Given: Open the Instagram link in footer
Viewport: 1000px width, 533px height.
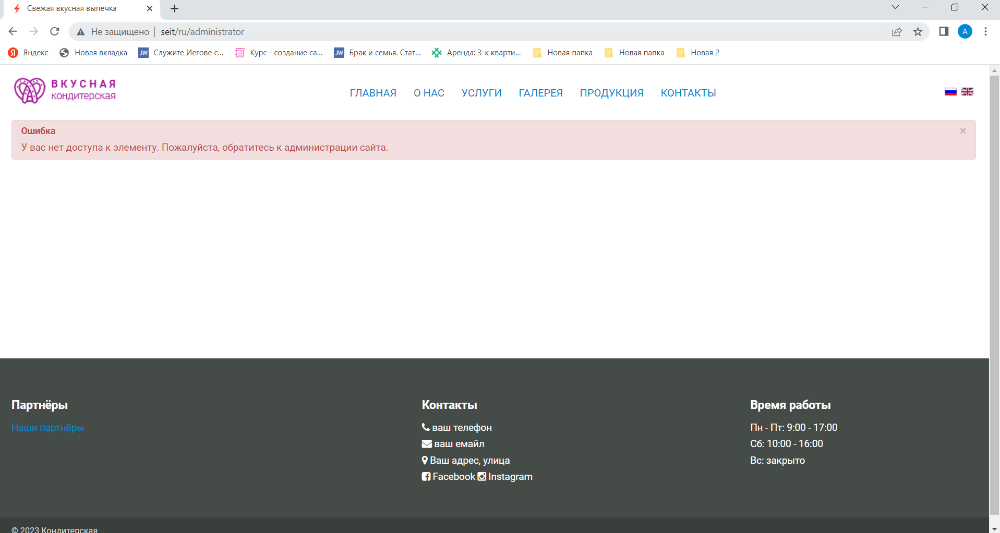Looking at the screenshot, I should pos(510,477).
